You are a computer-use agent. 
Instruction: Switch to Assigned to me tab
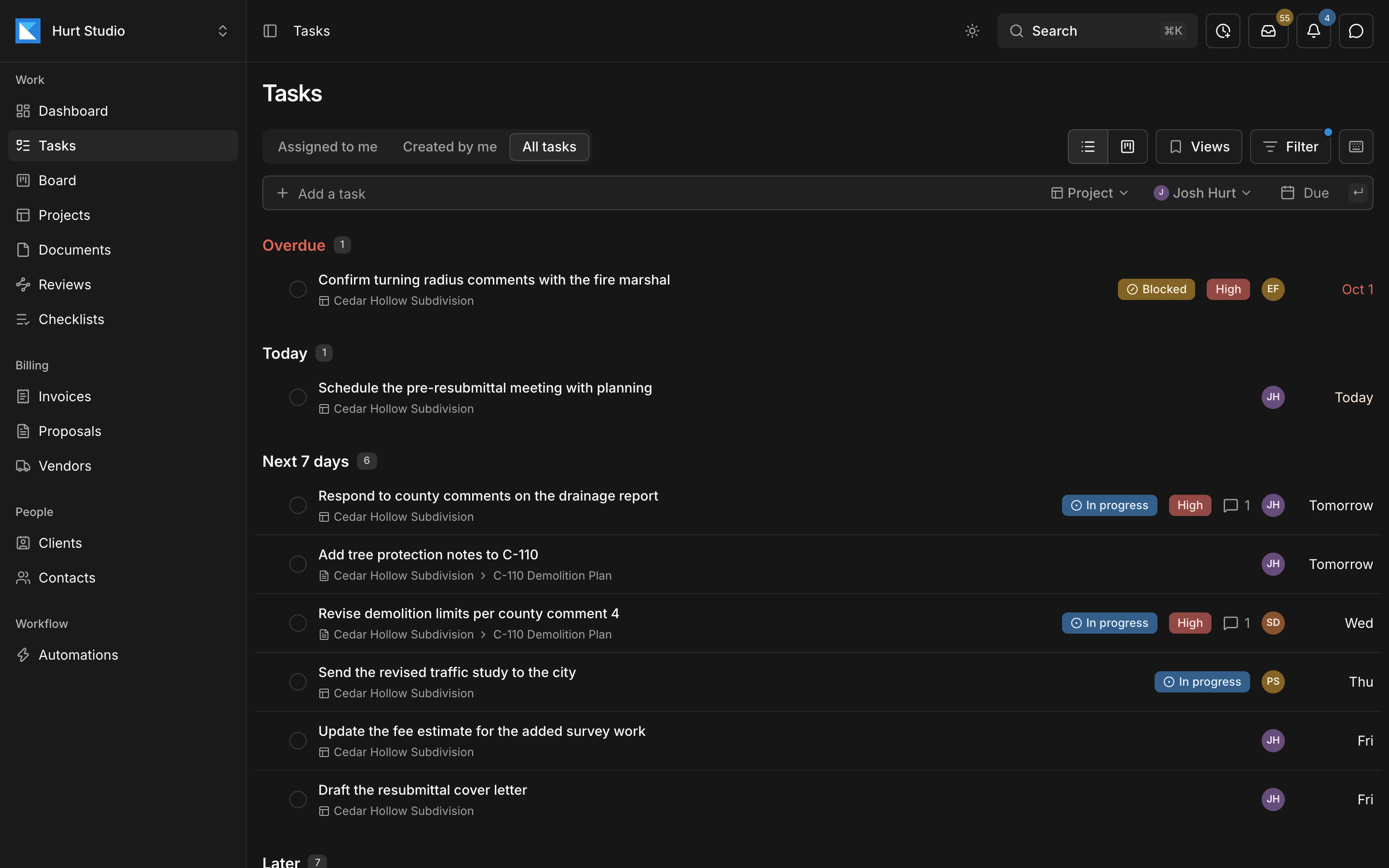327,147
